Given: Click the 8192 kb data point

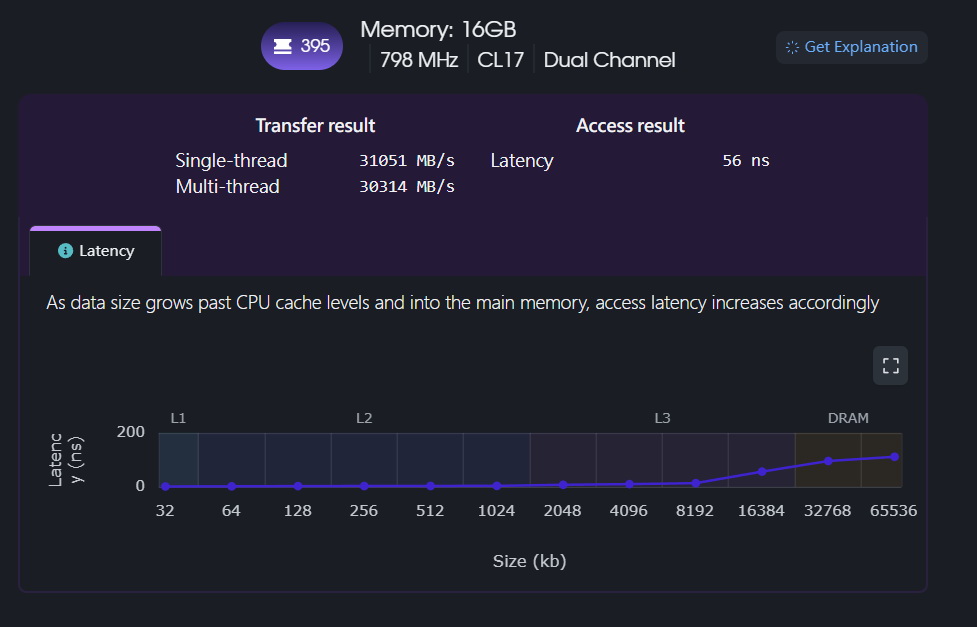Looking at the screenshot, I should 695,483.
